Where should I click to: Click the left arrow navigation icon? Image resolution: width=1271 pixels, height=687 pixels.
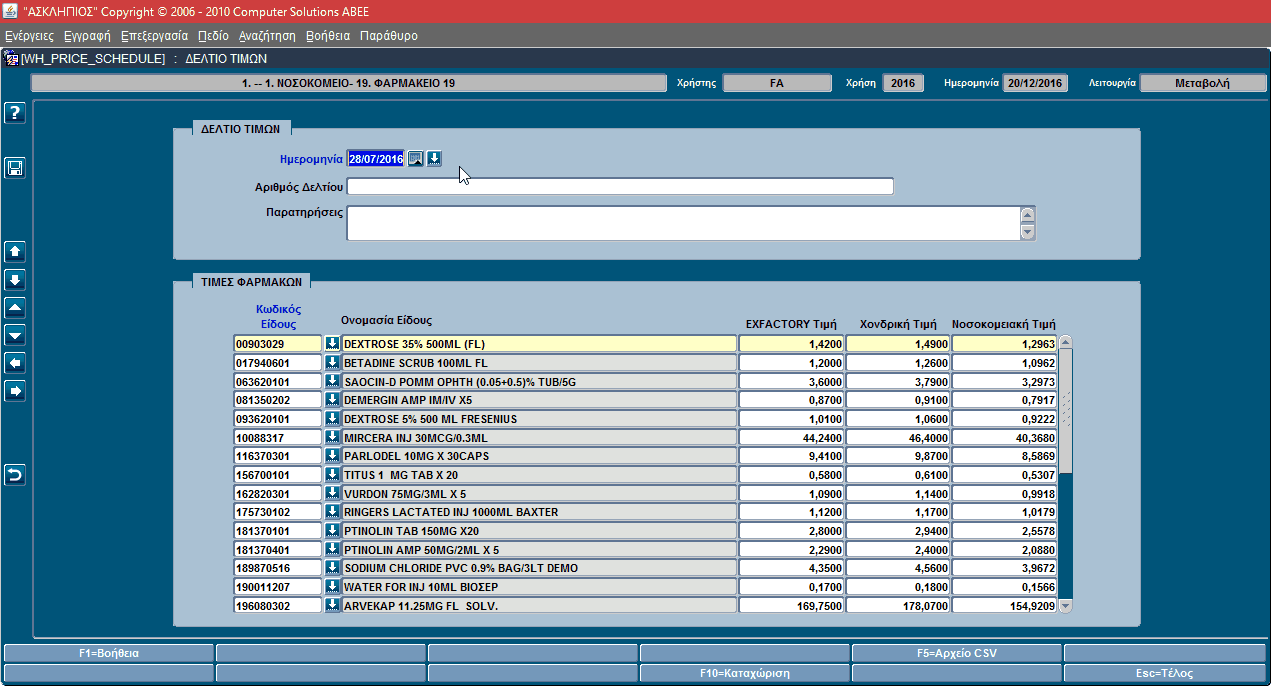click(x=15, y=363)
